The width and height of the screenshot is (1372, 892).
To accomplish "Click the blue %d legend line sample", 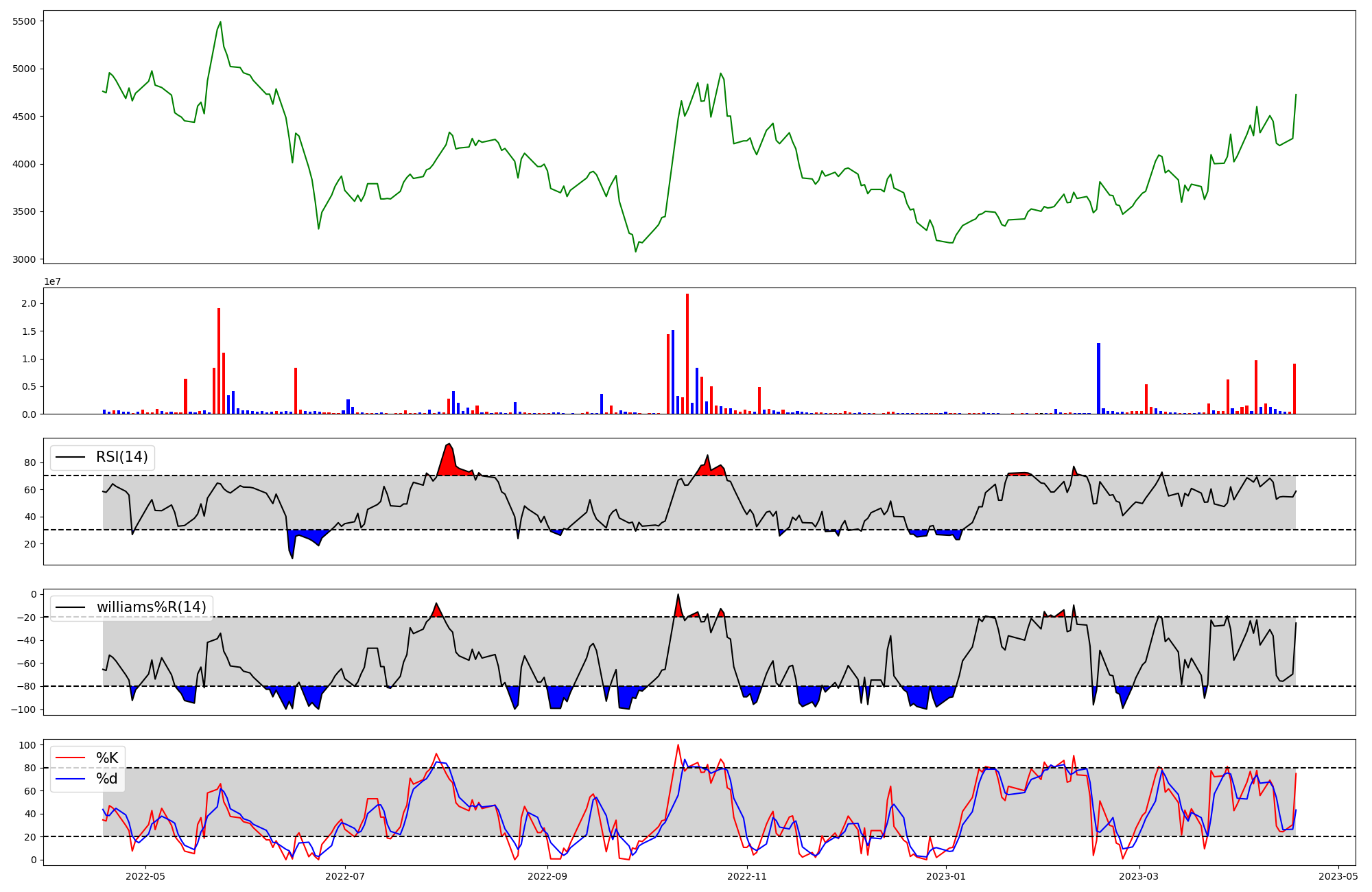I will (x=70, y=779).
